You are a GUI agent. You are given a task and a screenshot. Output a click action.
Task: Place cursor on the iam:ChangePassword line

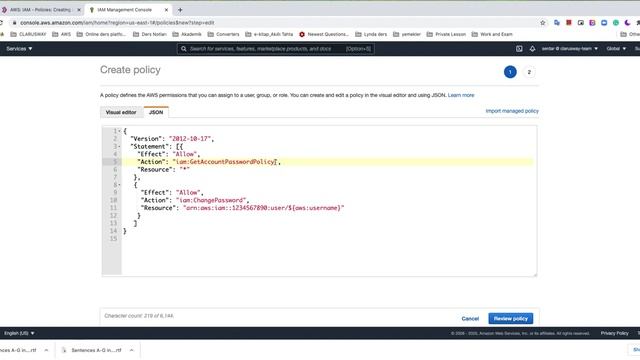[195, 200]
